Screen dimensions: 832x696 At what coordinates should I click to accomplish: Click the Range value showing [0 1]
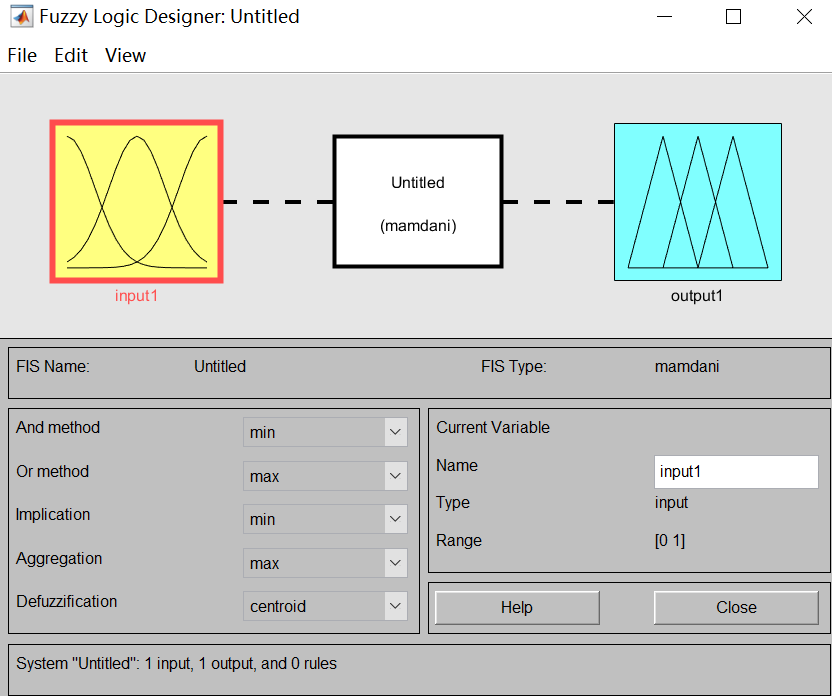671,540
